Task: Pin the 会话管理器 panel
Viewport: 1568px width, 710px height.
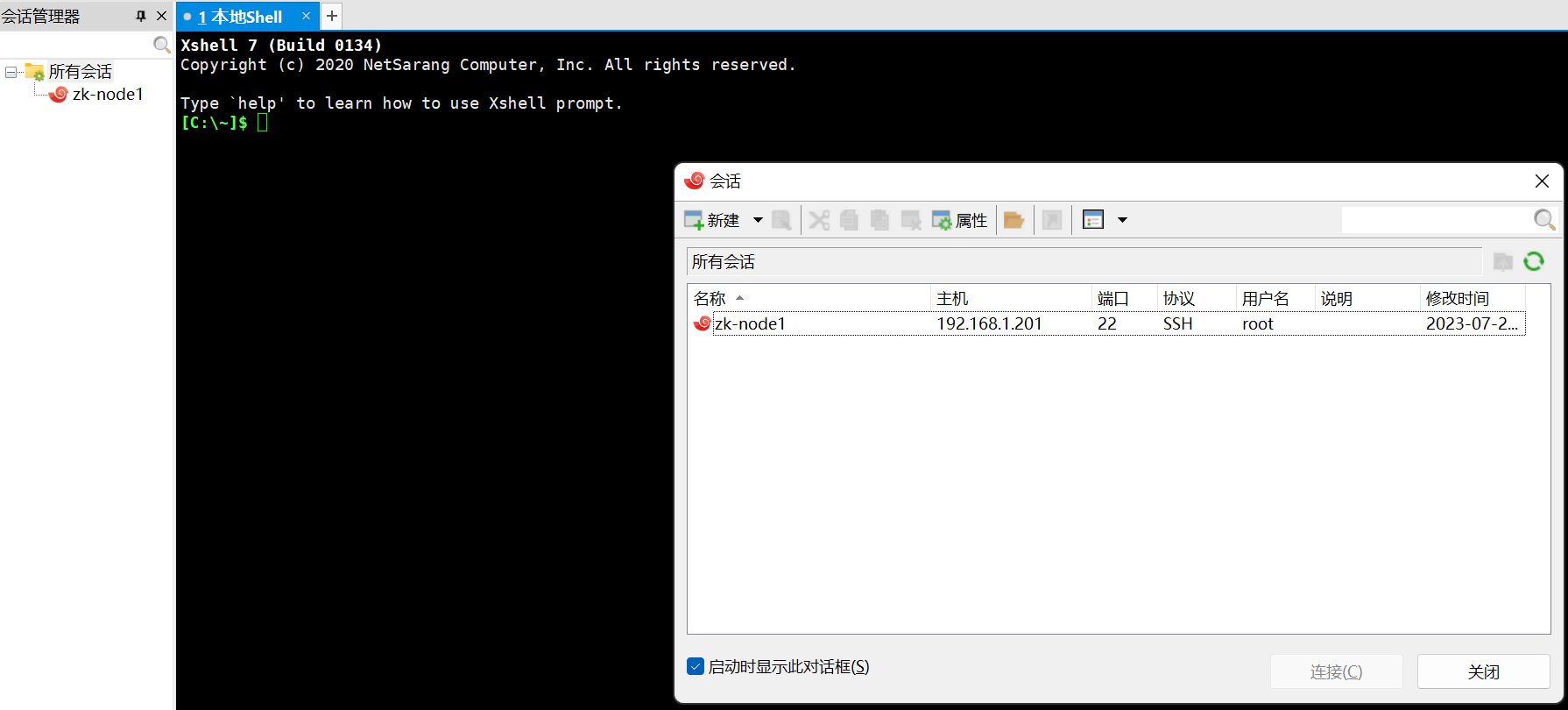Action: pyautogui.click(x=141, y=16)
